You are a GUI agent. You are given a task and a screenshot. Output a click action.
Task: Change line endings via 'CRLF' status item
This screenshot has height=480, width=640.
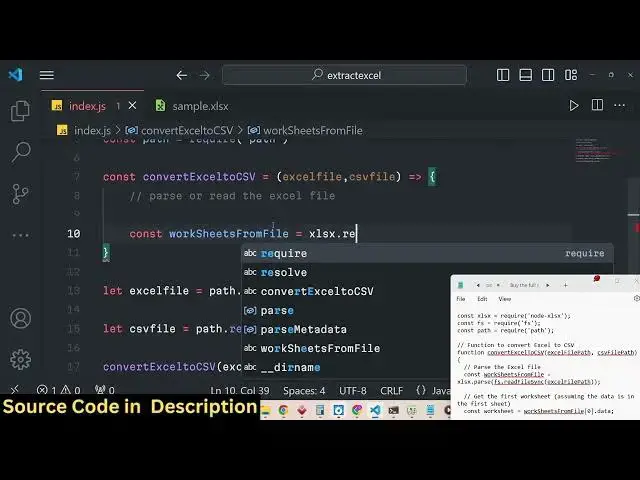point(391,391)
